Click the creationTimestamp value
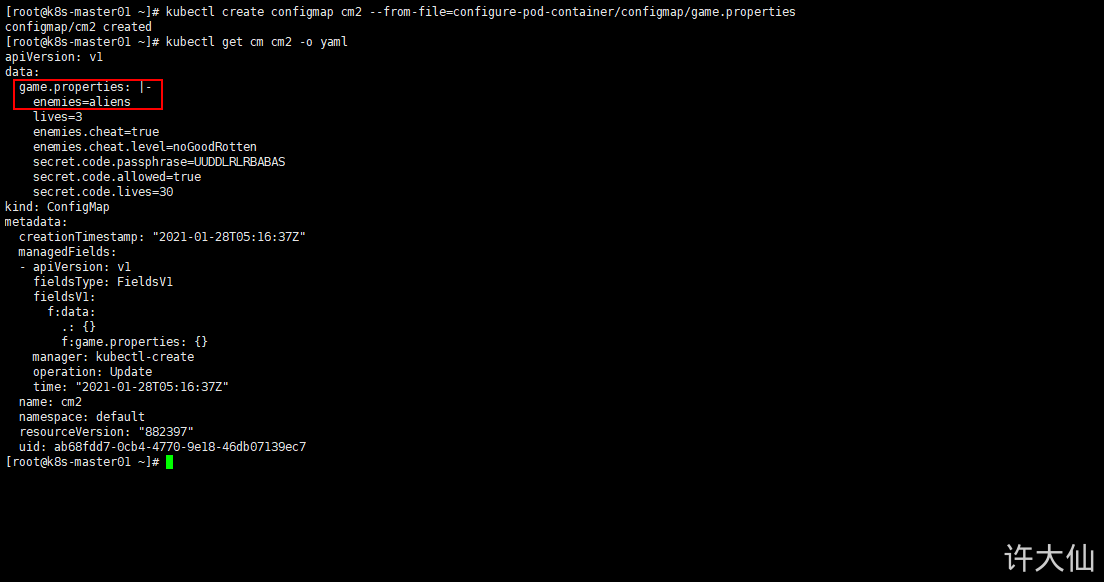 [229, 237]
